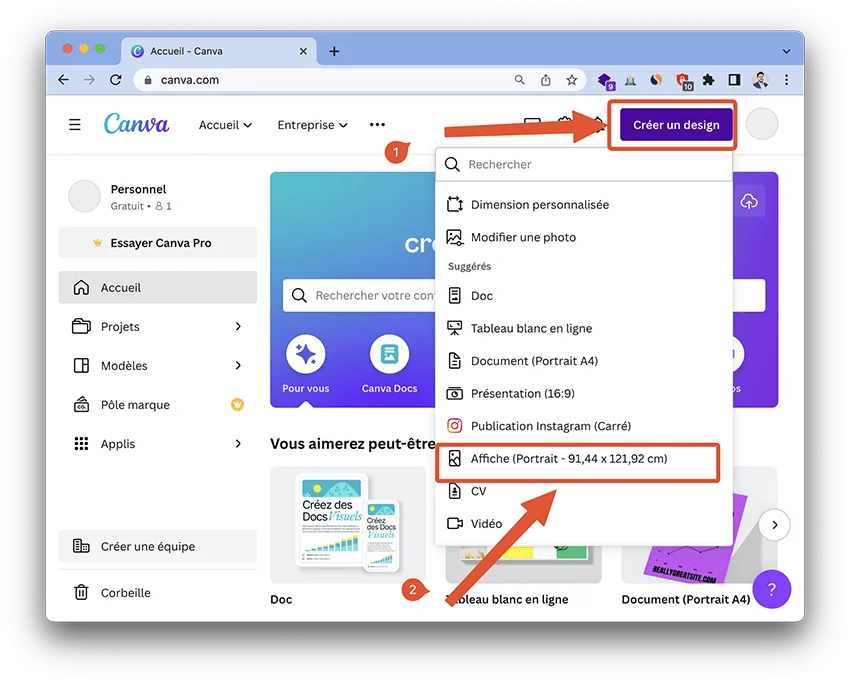Image resolution: width=850 pixels, height=682 pixels.
Task: Click the browser reload icon
Action: pos(116,80)
